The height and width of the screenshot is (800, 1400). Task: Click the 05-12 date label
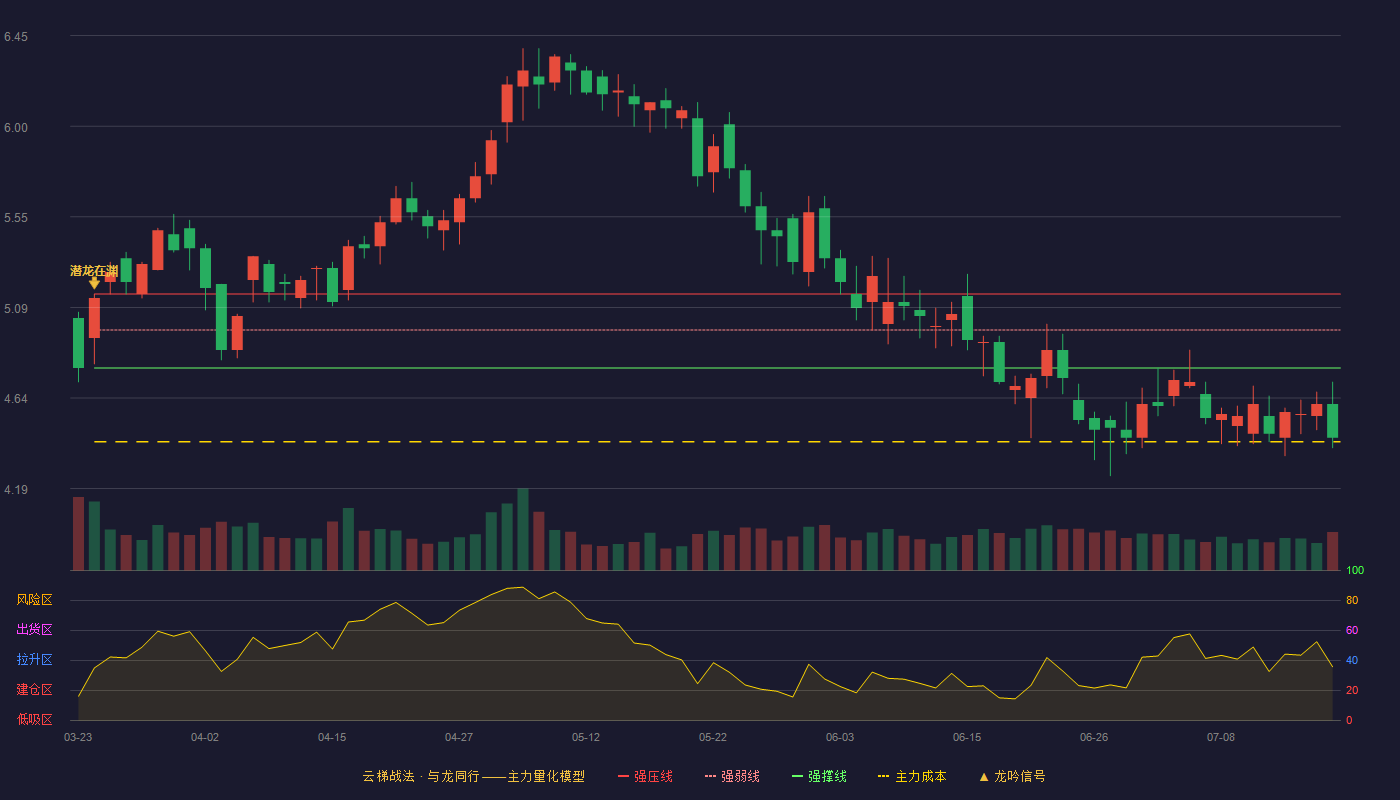point(586,737)
